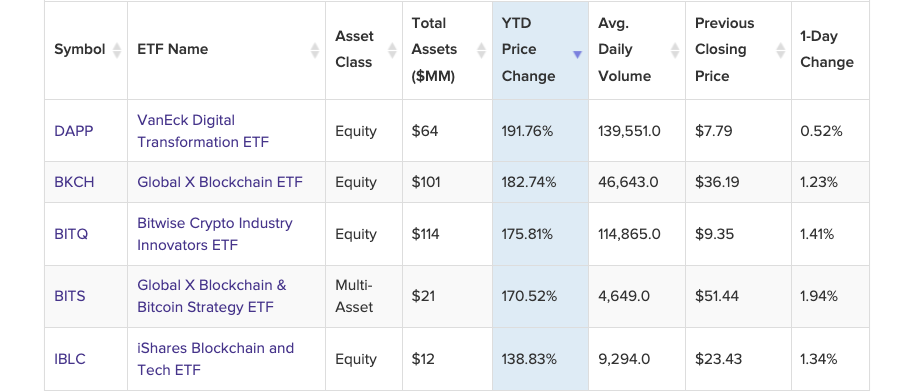Open VanEck Digital Transformation ETF link

(203, 131)
